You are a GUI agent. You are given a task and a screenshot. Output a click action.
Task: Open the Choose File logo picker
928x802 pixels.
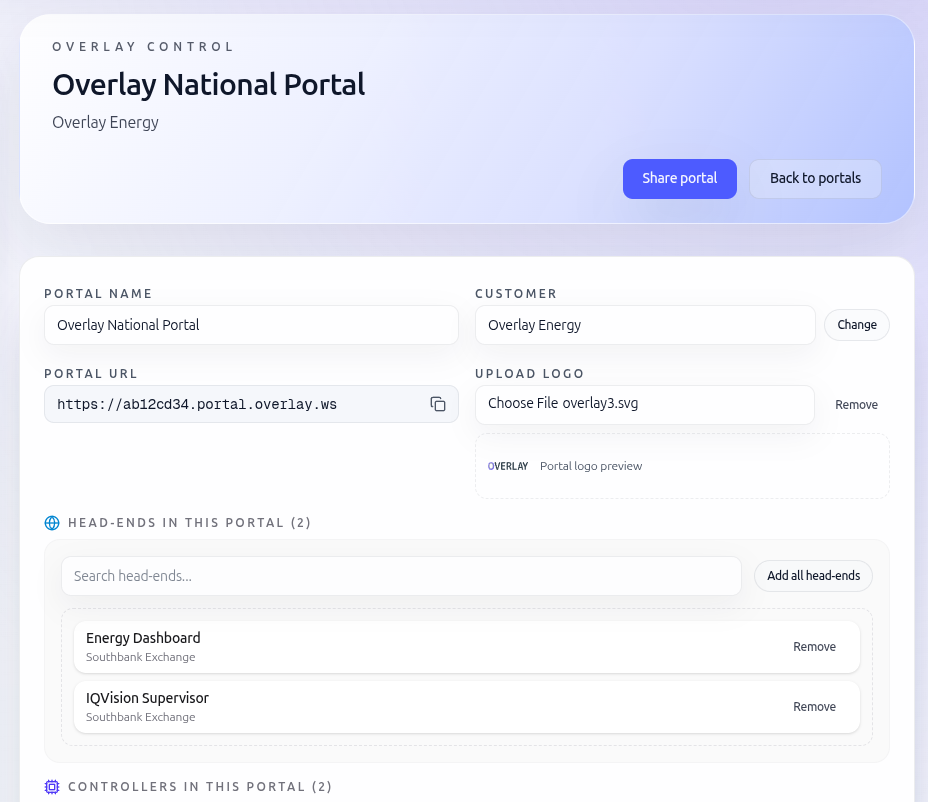point(645,405)
